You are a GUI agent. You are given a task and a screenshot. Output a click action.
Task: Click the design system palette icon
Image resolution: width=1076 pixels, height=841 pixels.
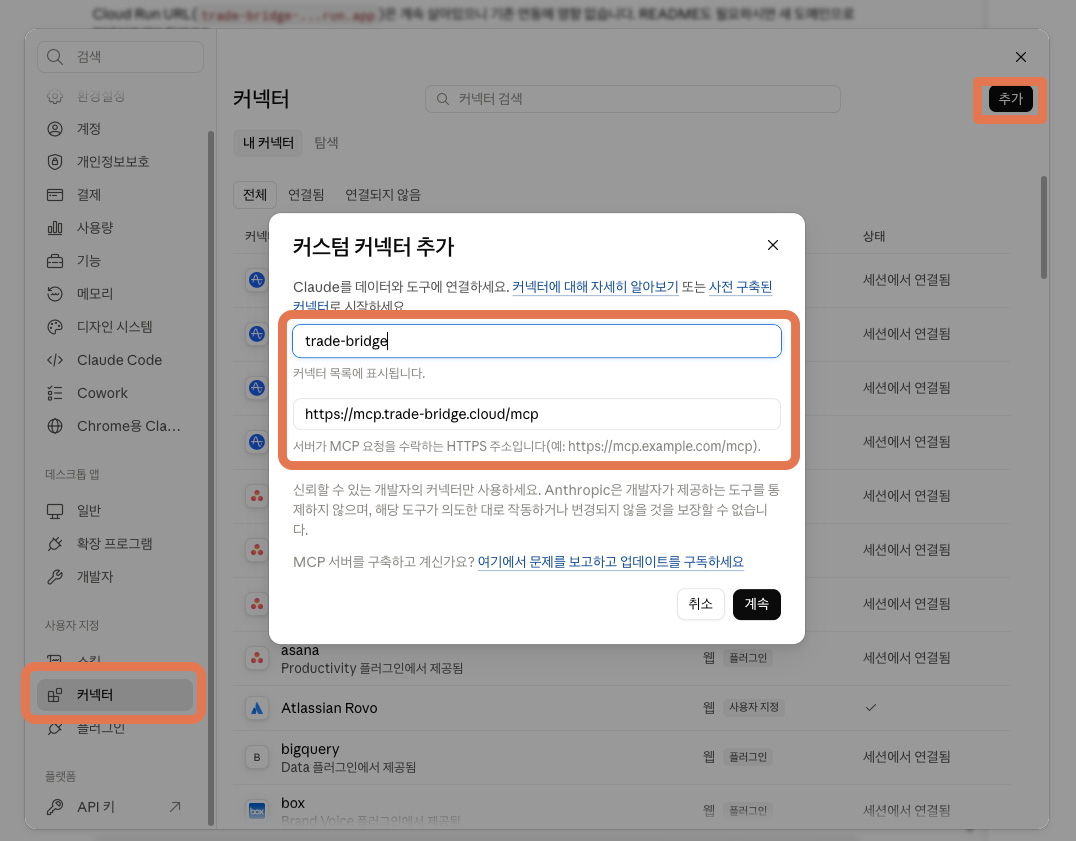pos(55,327)
